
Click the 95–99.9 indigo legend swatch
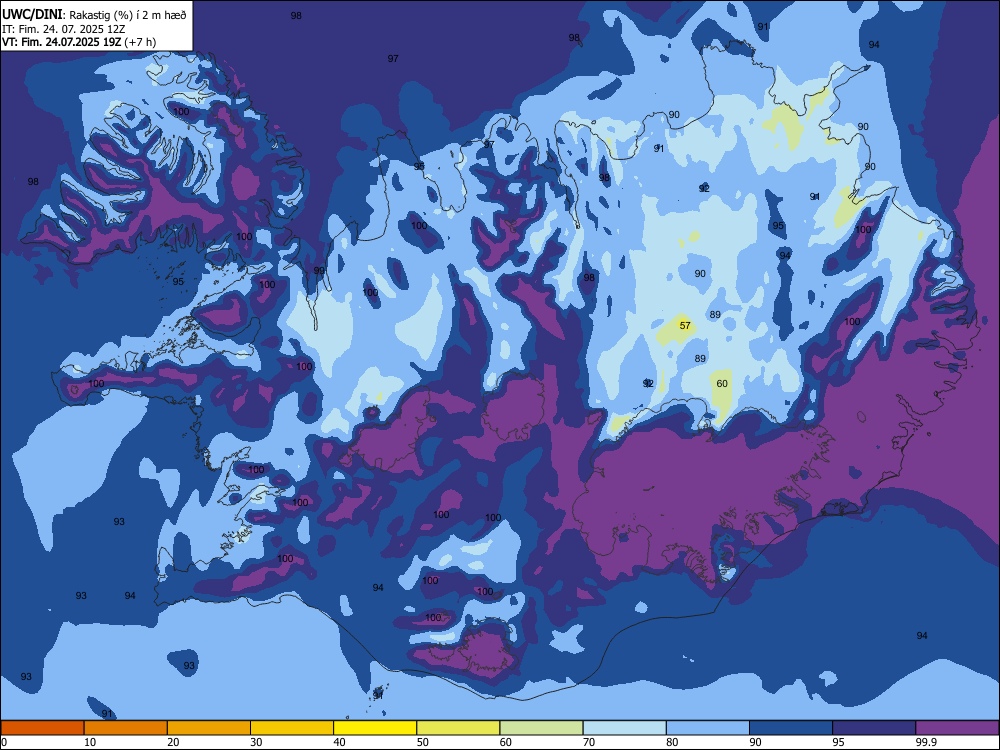pyautogui.click(x=874, y=728)
